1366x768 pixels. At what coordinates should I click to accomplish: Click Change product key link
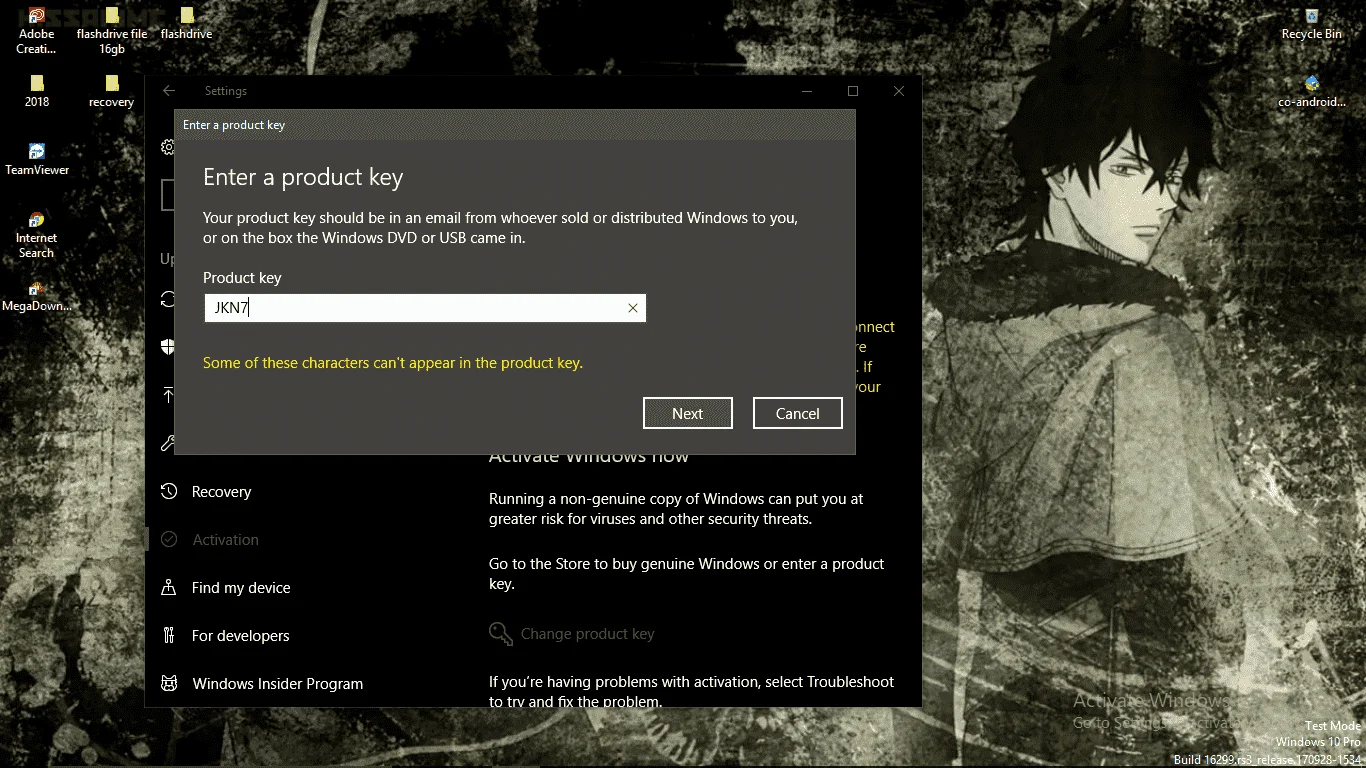click(587, 634)
